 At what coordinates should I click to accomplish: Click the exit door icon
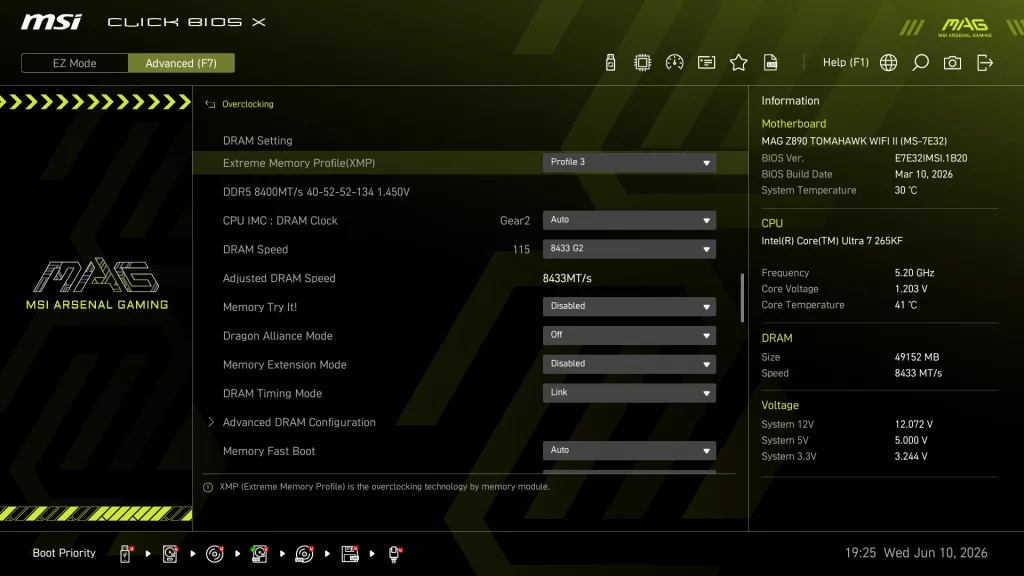984,63
